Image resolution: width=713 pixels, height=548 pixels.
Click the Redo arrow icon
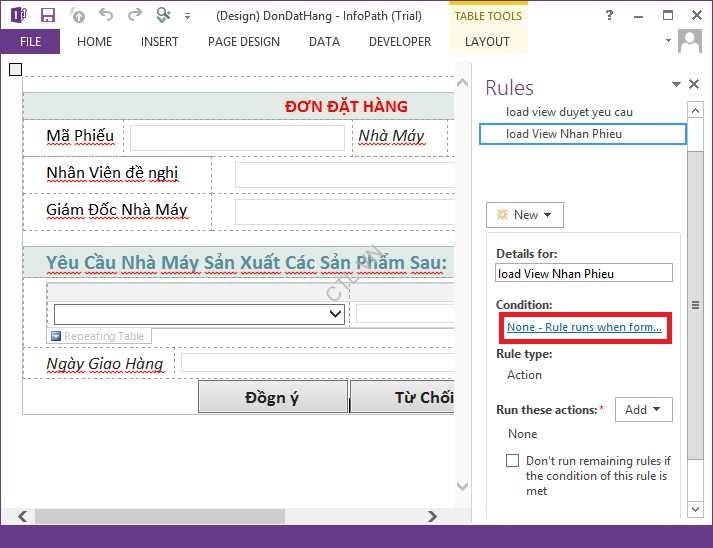[134, 15]
